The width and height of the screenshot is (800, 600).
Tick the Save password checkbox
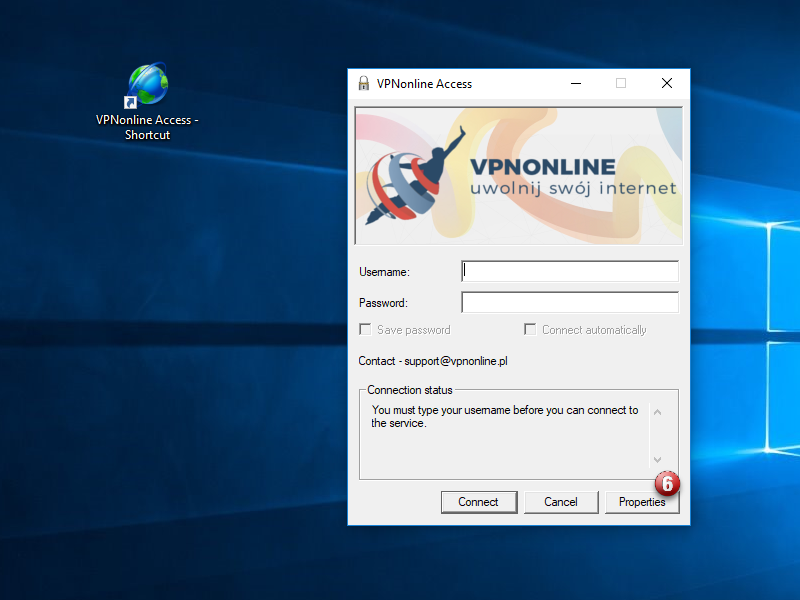pyautogui.click(x=365, y=330)
